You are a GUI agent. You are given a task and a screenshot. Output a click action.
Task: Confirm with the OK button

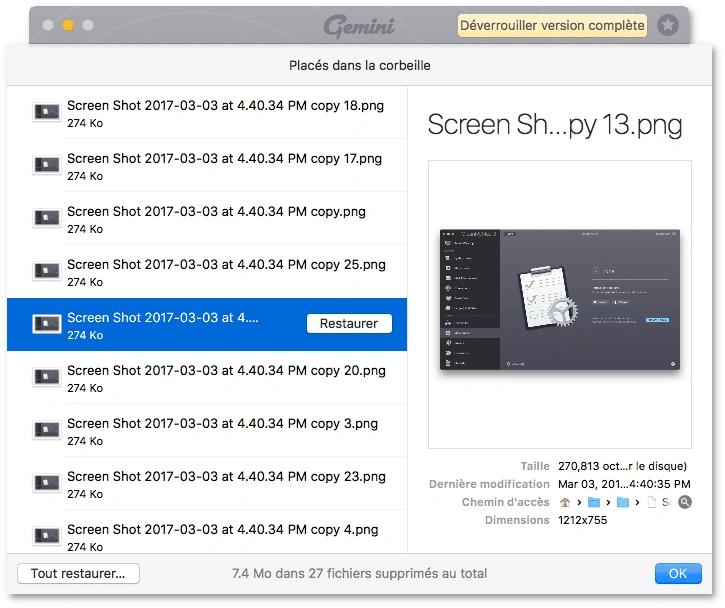(678, 573)
